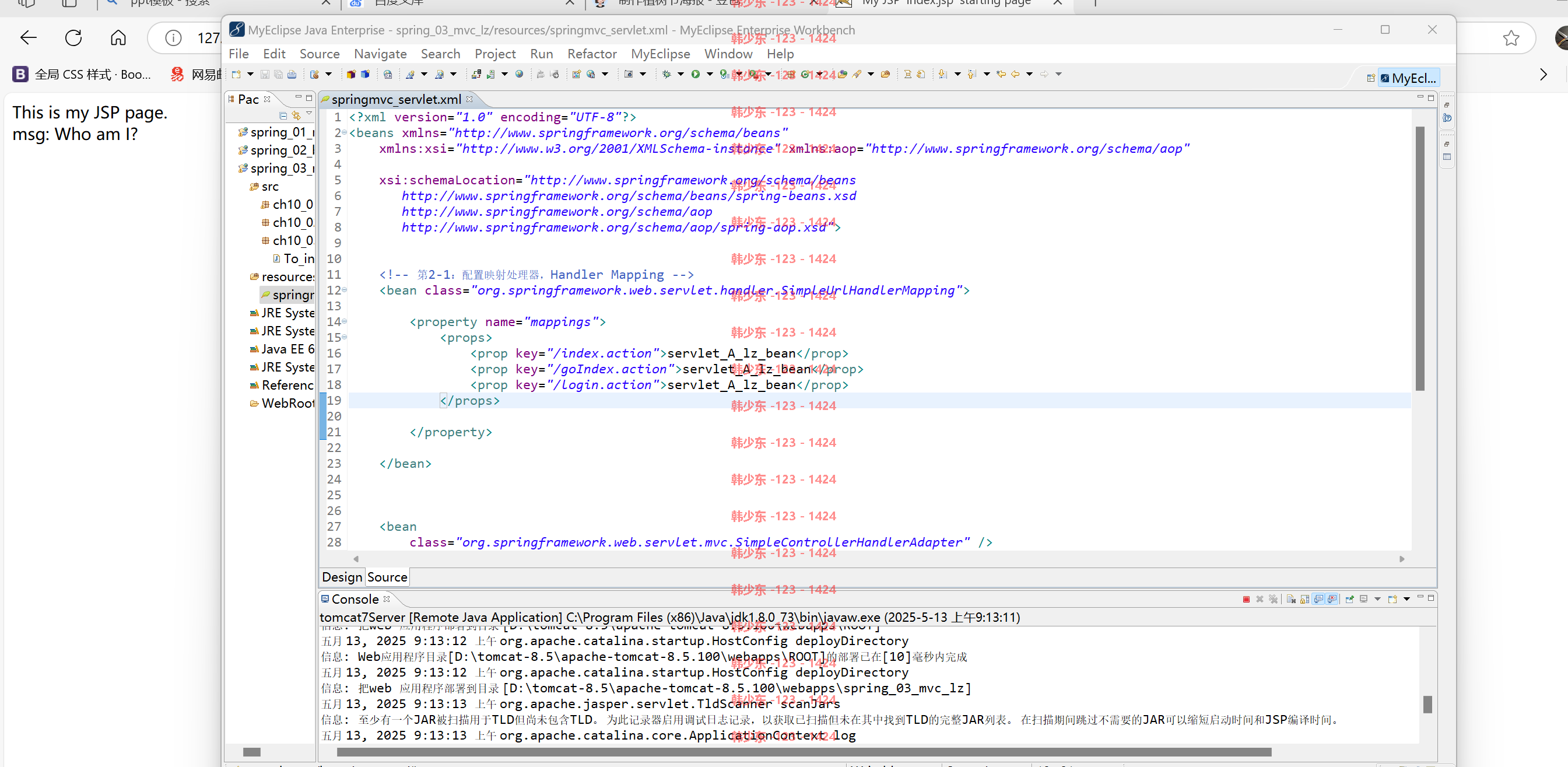This screenshot has height=767, width=1568.
Task: Collapse the bean fold marker on line 12
Action: (x=344, y=290)
